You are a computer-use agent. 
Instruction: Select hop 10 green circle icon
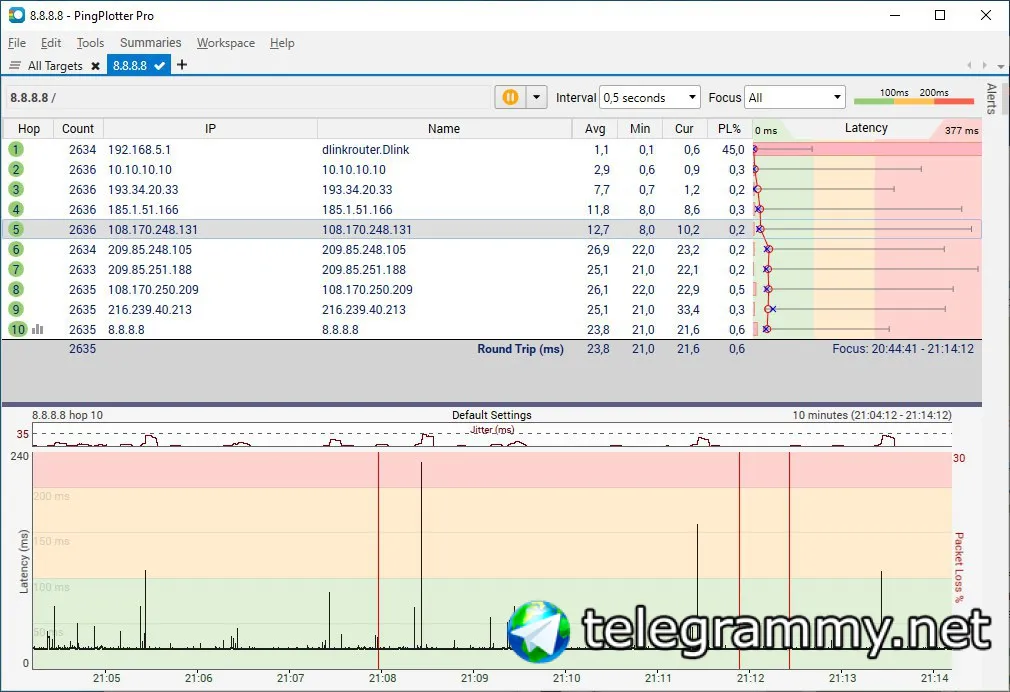[17, 329]
